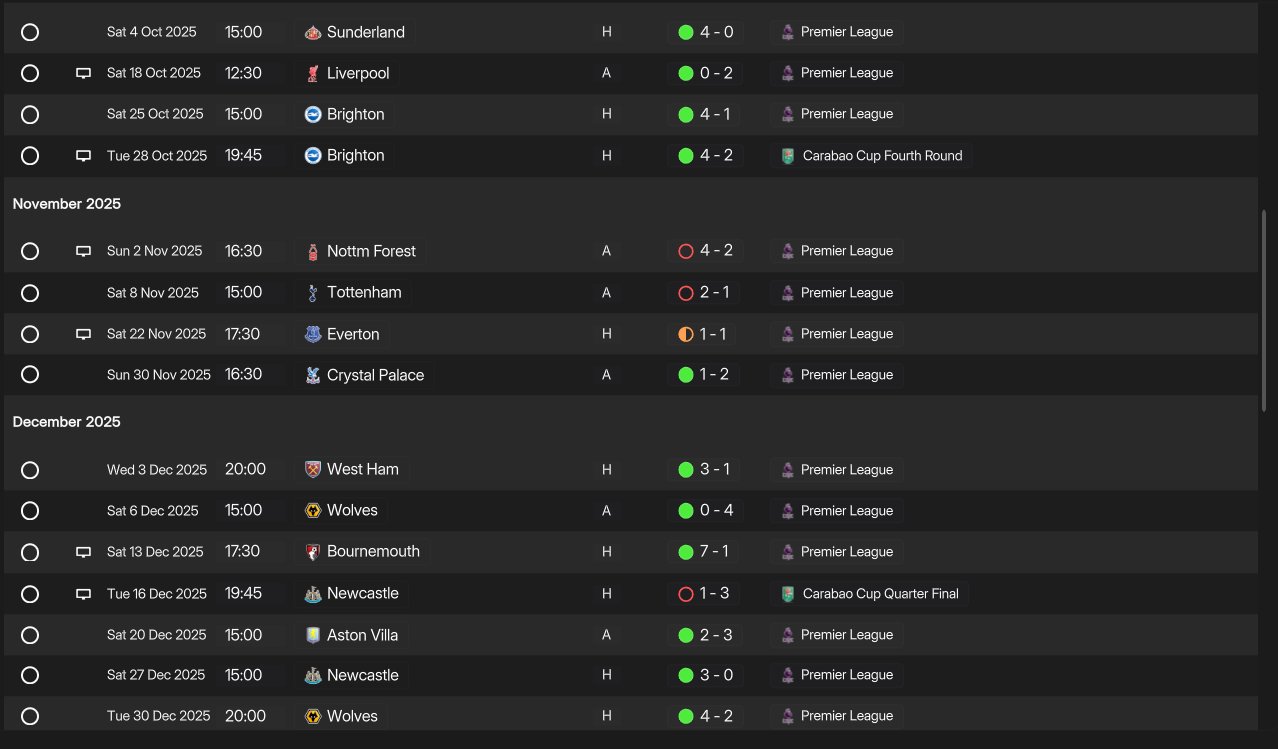Click the December 2025 section header

[x=67, y=422]
